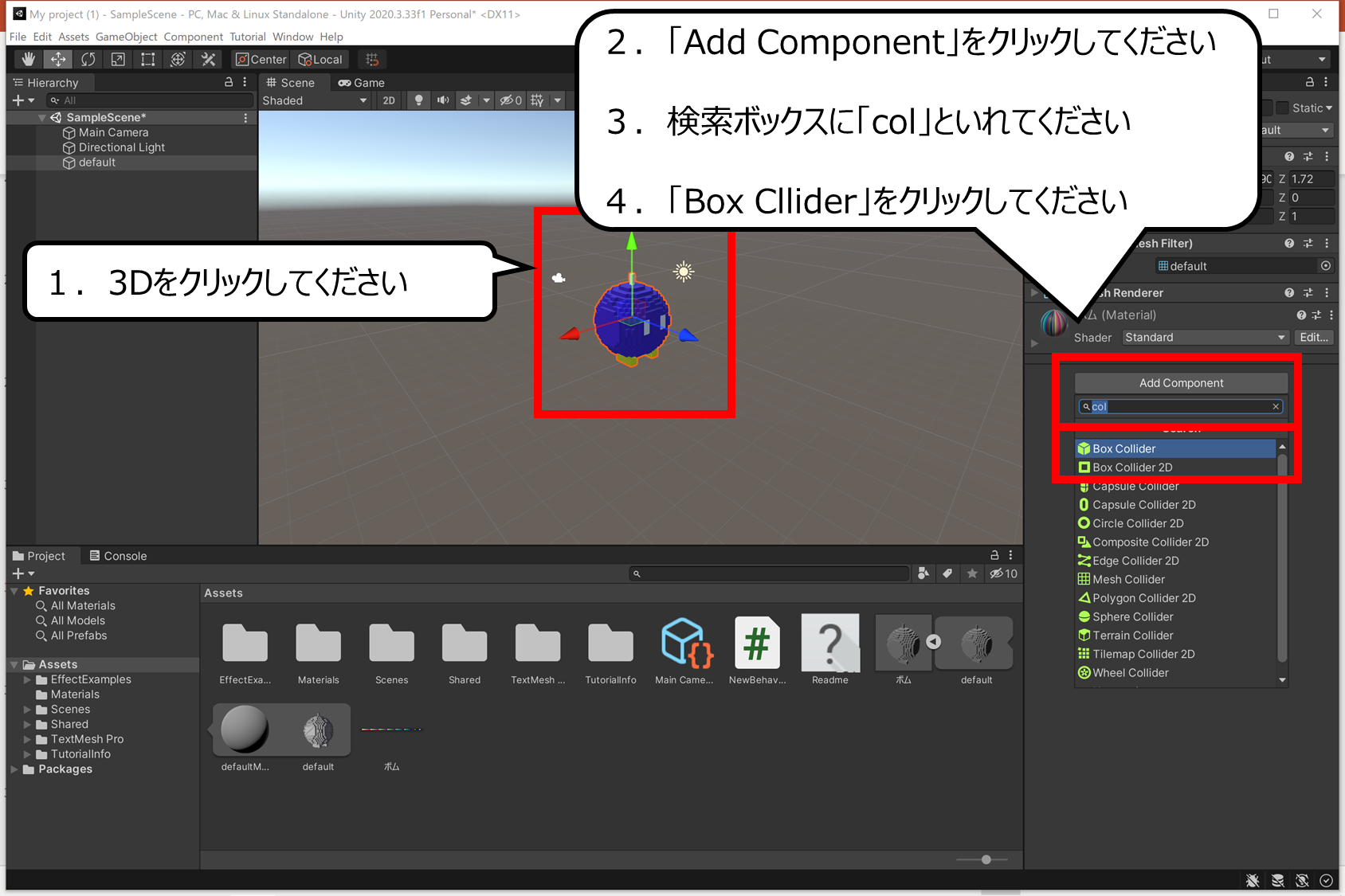
Task: Open Shaded draw mode dropdown
Action: [x=315, y=100]
